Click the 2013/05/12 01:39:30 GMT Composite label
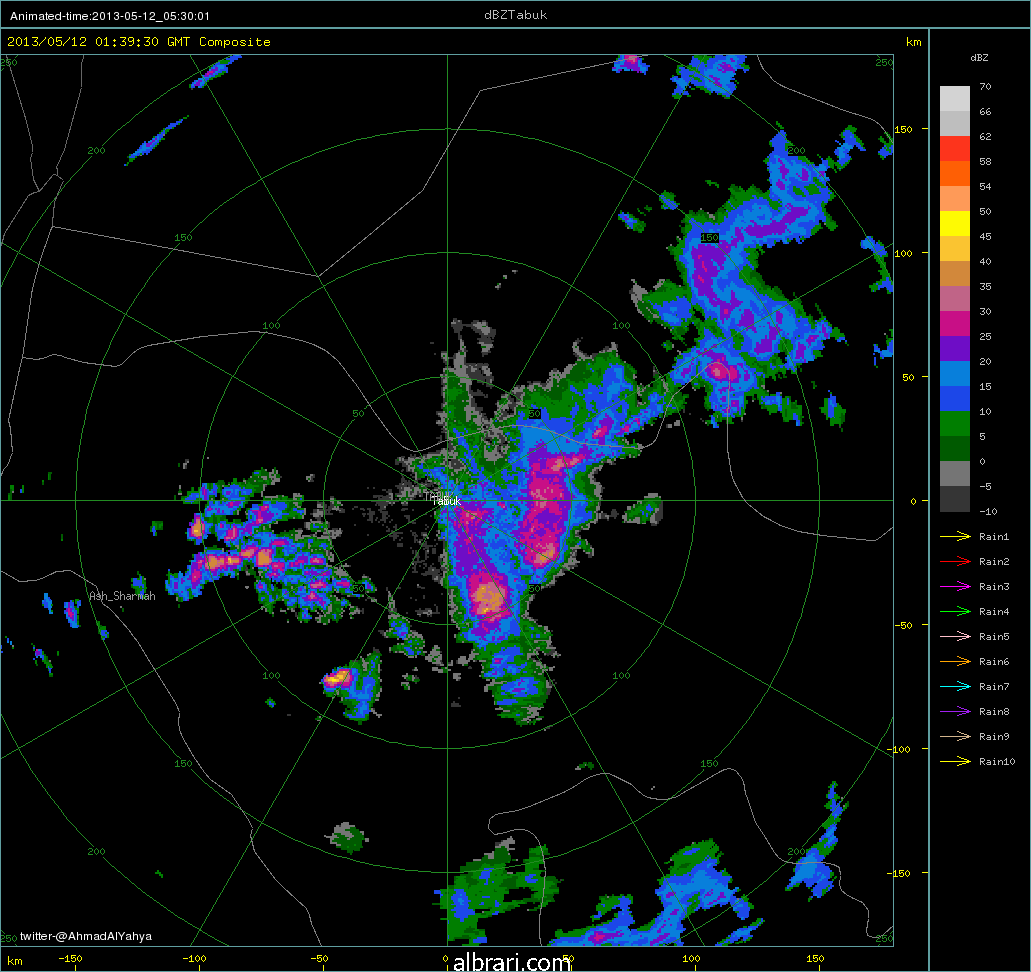The image size is (1031, 972). (x=139, y=42)
